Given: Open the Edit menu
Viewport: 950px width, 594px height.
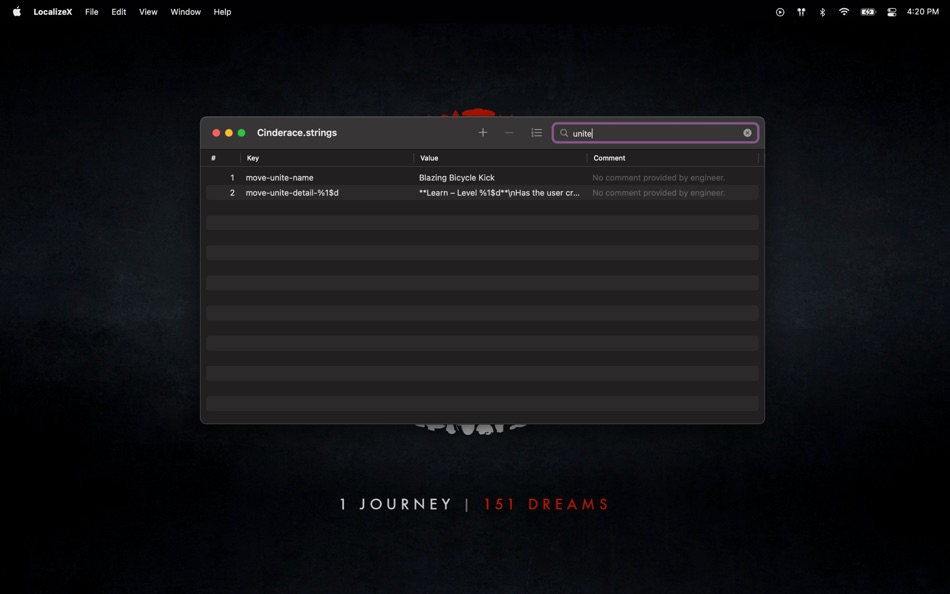Looking at the screenshot, I should click(119, 12).
